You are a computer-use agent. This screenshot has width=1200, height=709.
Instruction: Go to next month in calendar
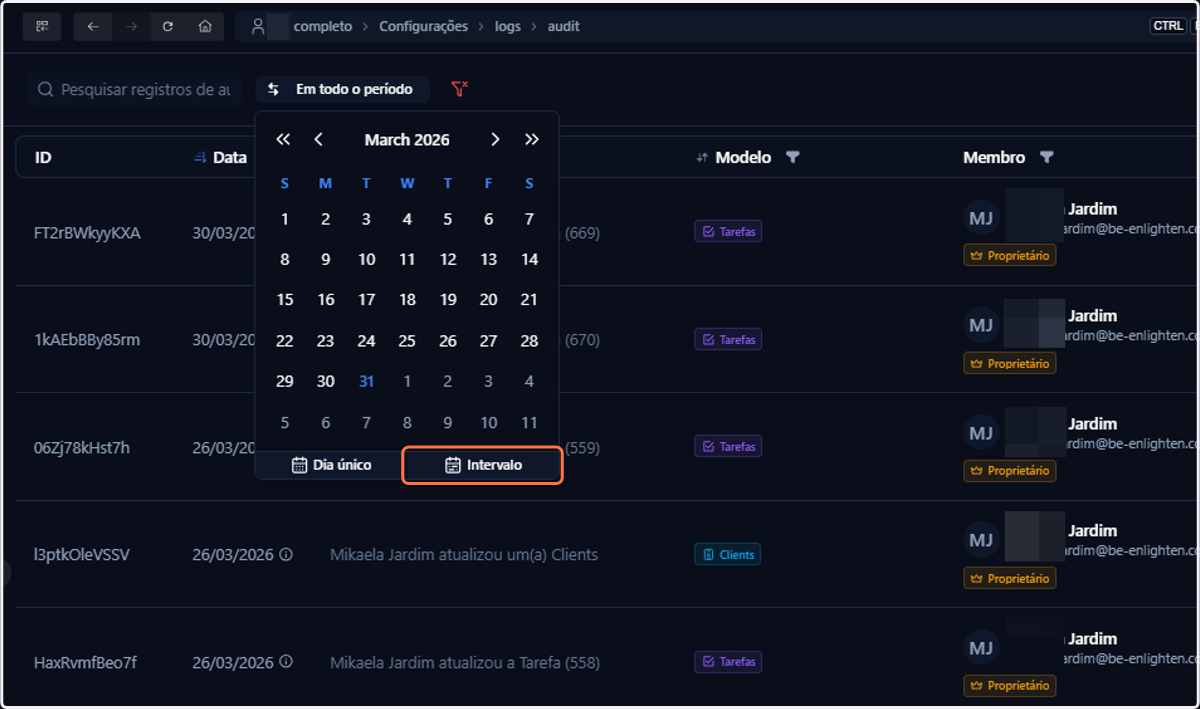[x=495, y=140]
